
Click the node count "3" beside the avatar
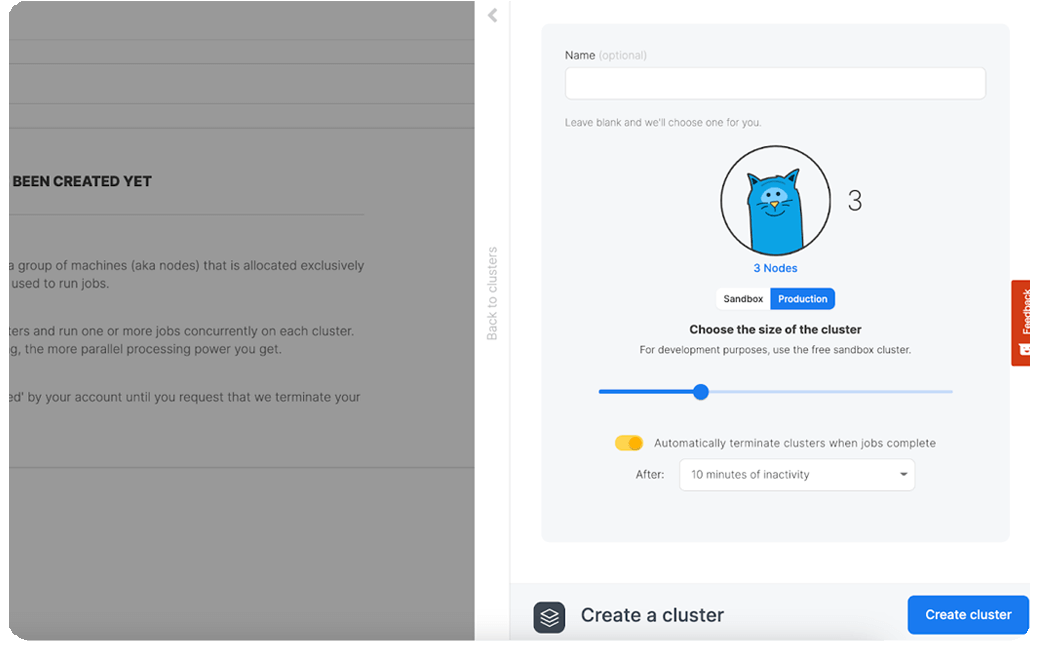pos(852,200)
